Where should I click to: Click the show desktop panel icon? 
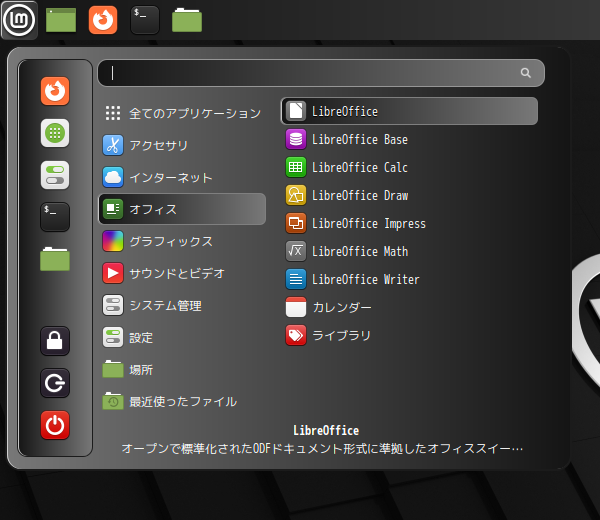pos(61,20)
